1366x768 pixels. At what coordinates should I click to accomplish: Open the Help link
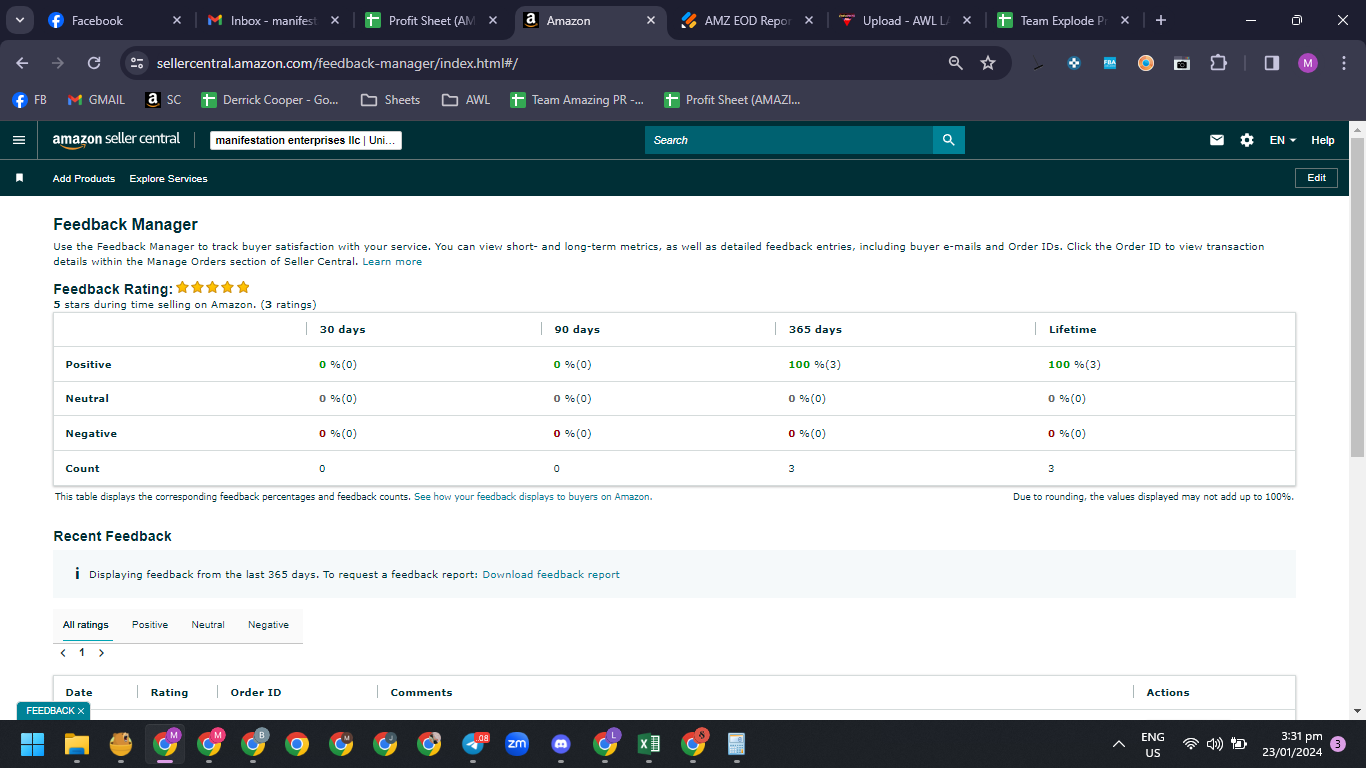click(x=1323, y=140)
